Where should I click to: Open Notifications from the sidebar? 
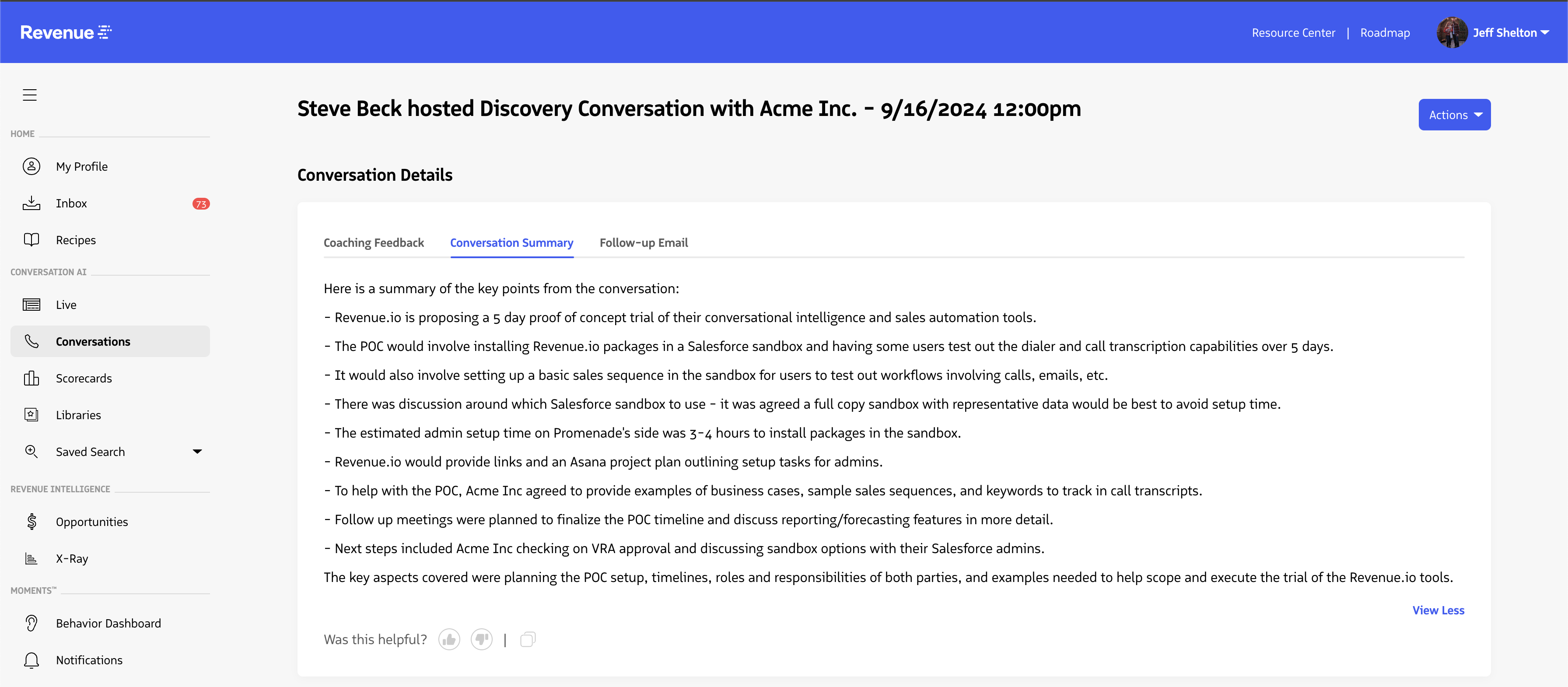[x=89, y=659]
